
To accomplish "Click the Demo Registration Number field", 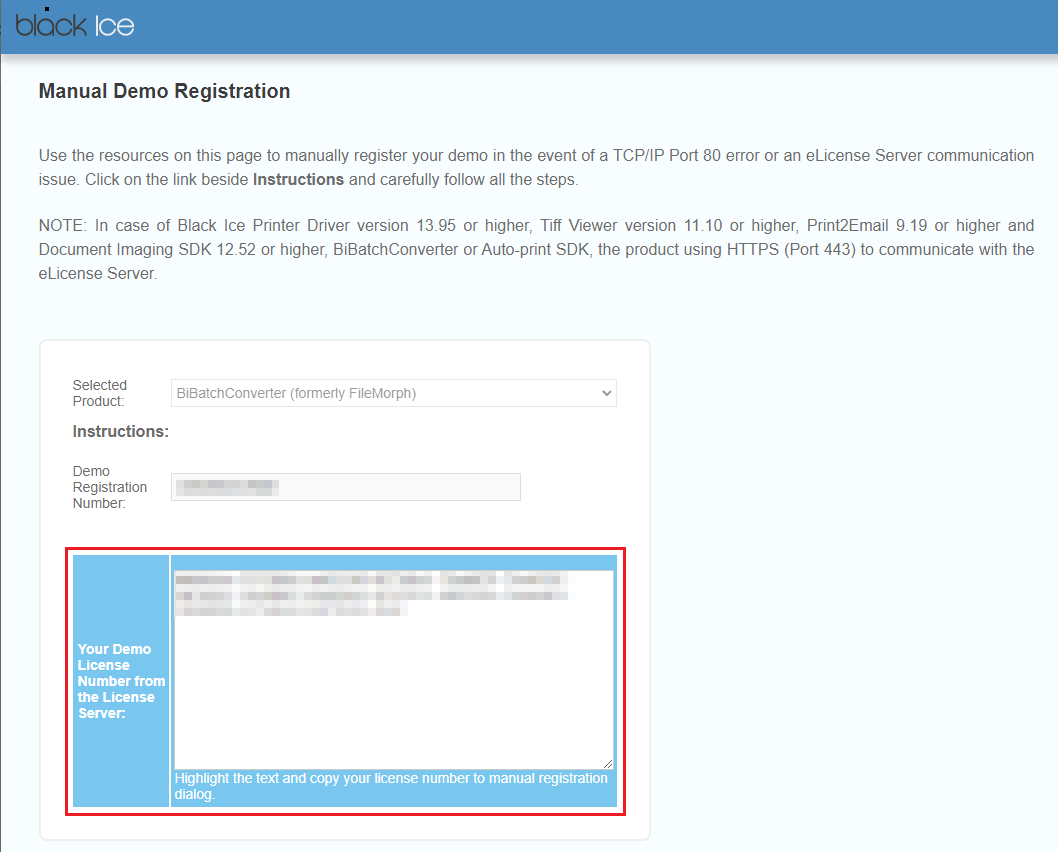I will pyautogui.click(x=400, y=487).
